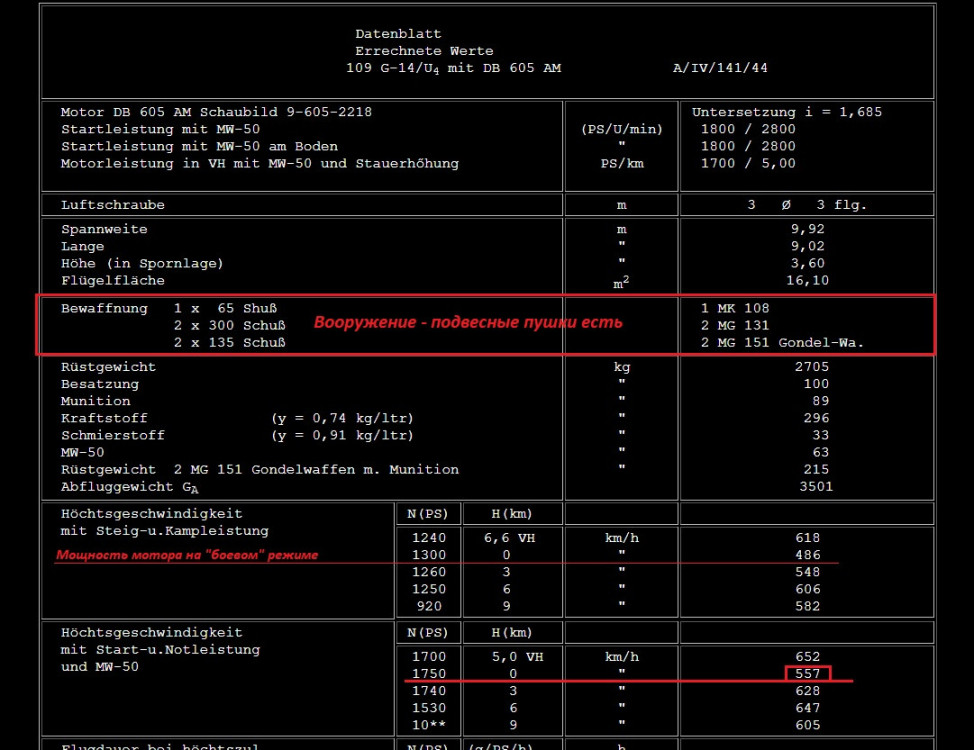974x750 pixels.
Task: Select 'Errechnete Werte' subtitle text
Action: [424, 51]
